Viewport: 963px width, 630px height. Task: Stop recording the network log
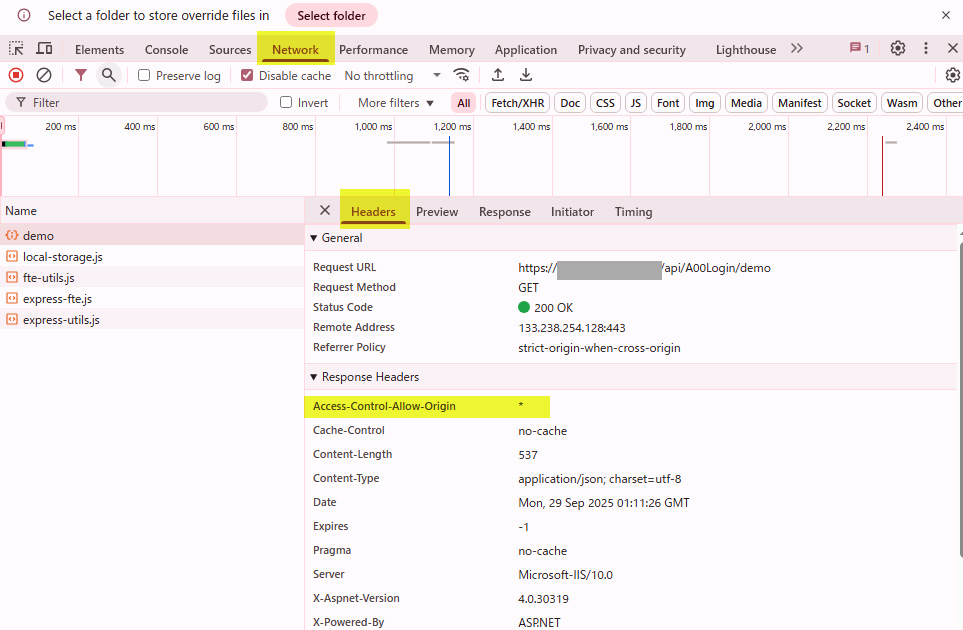coord(16,75)
